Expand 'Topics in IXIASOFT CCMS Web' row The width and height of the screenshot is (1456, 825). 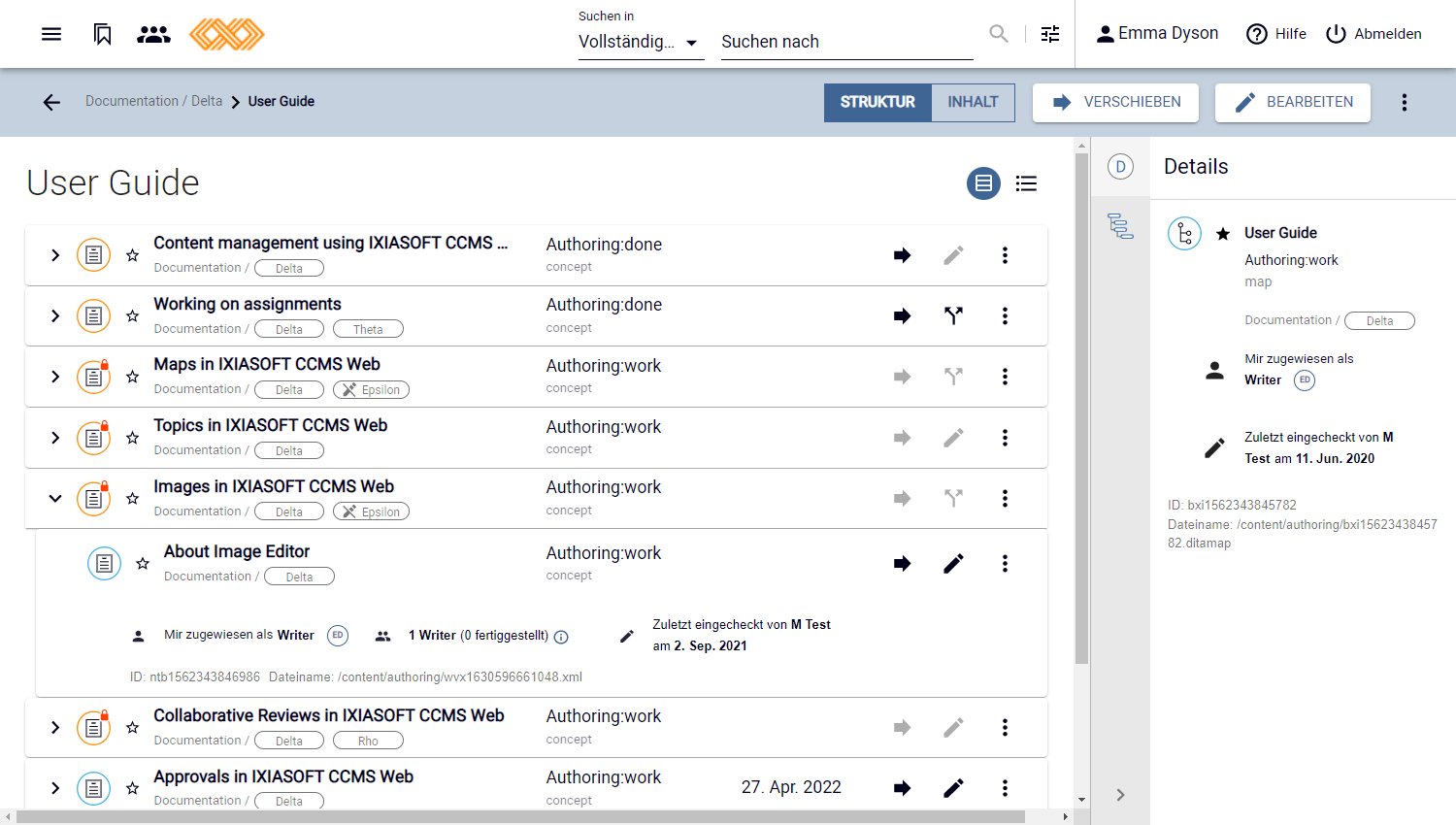(55, 438)
